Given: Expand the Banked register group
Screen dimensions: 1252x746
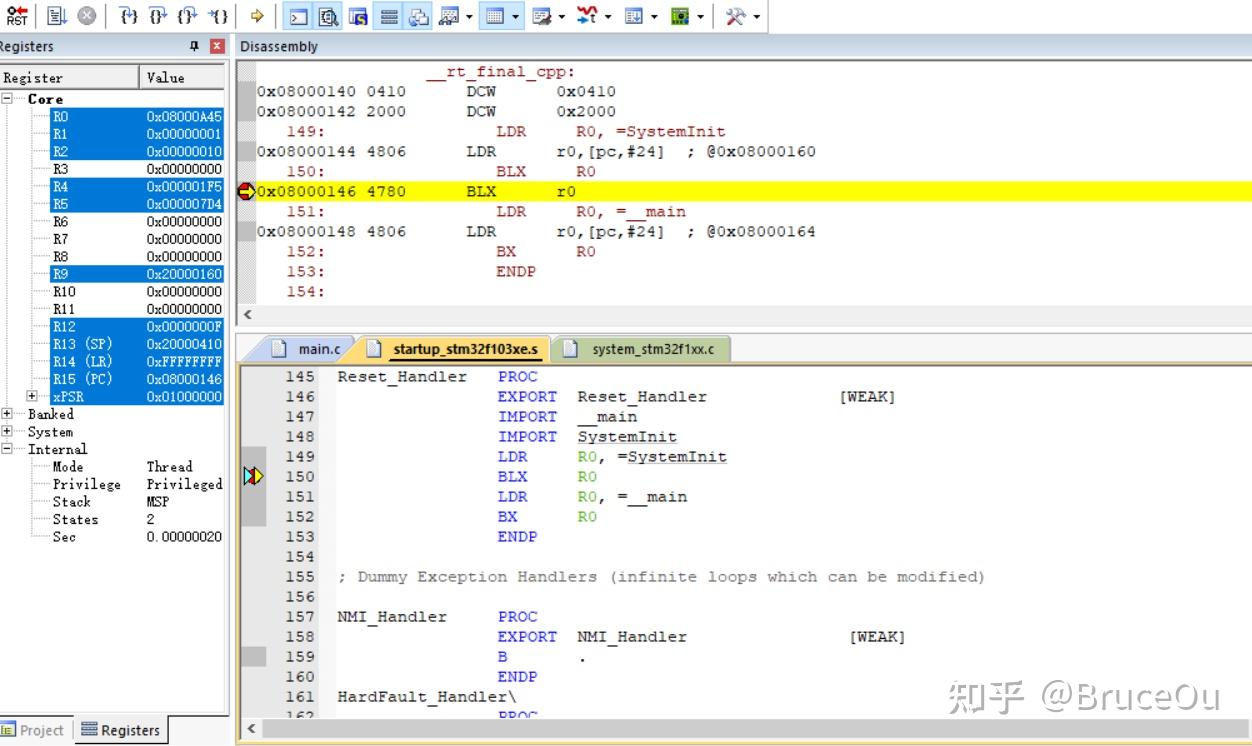Looking at the screenshot, I should click(x=8, y=414).
